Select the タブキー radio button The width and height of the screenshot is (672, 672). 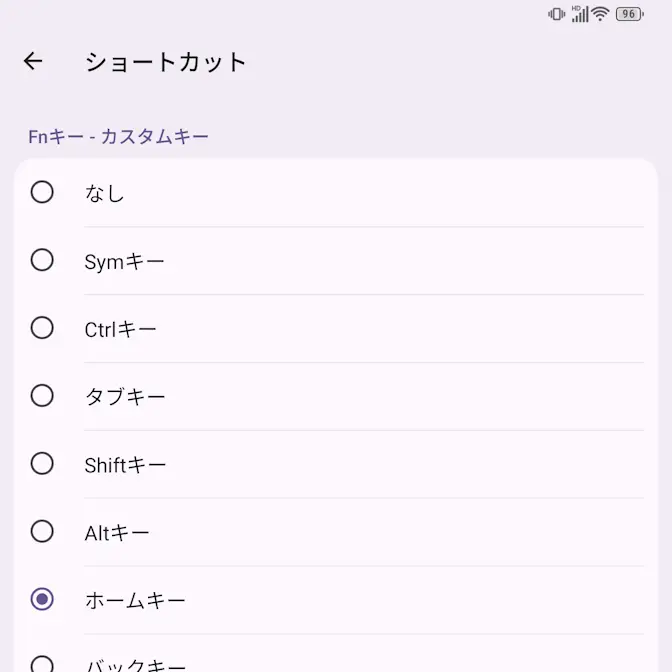[x=42, y=396]
